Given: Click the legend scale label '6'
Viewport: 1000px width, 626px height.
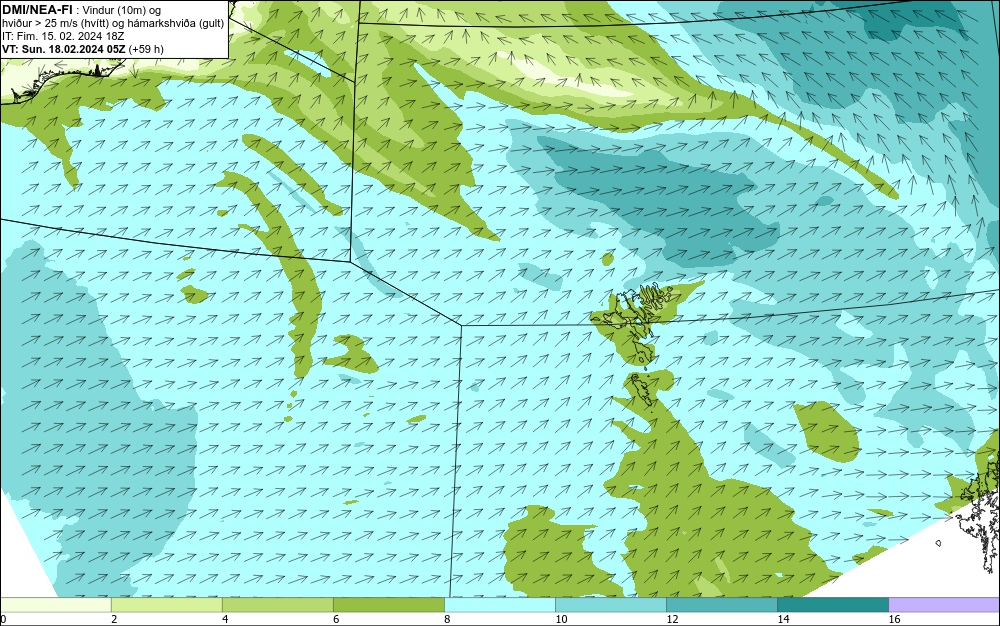Looking at the screenshot, I should pyautogui.click(x=336, y=619).
